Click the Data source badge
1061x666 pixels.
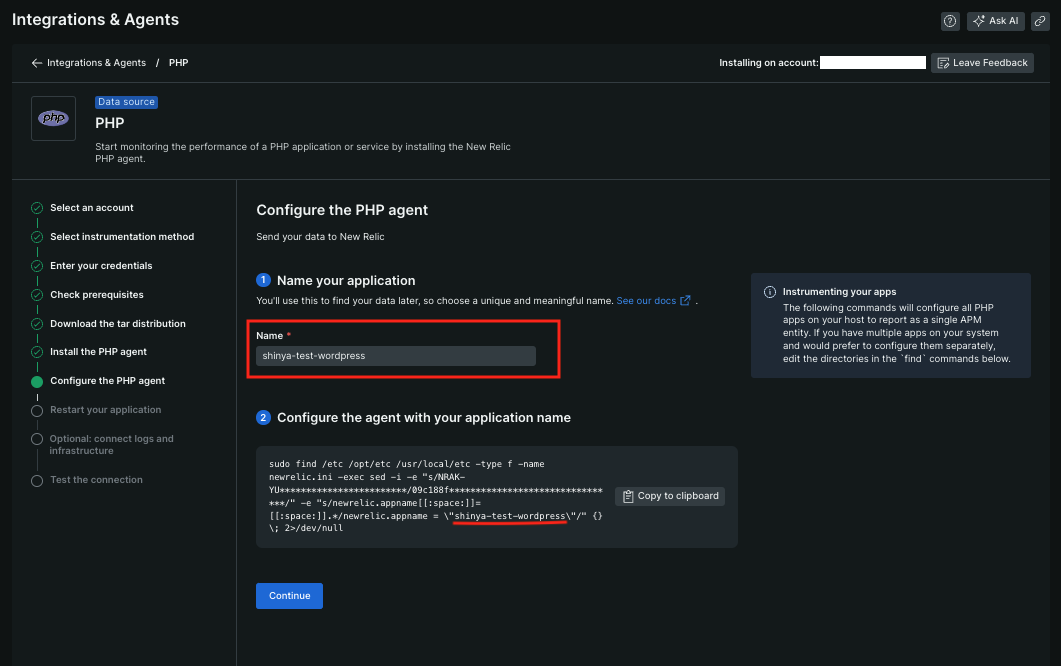[127, 102]
